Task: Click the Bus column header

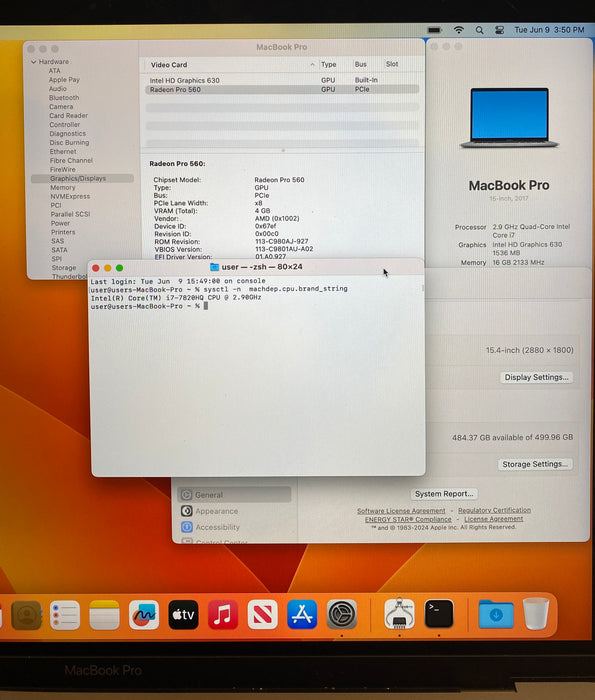Action: (x=361, y=64)
